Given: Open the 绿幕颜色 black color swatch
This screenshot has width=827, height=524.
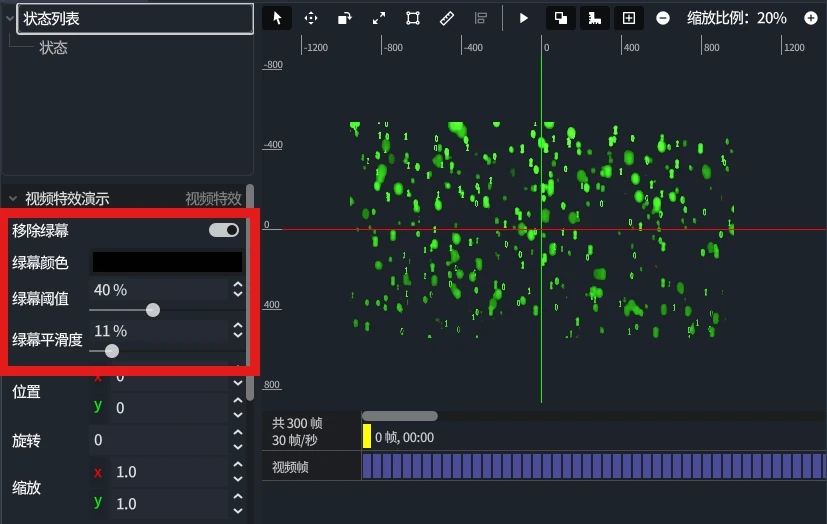Looking at the screenshot, I should 167,262.
